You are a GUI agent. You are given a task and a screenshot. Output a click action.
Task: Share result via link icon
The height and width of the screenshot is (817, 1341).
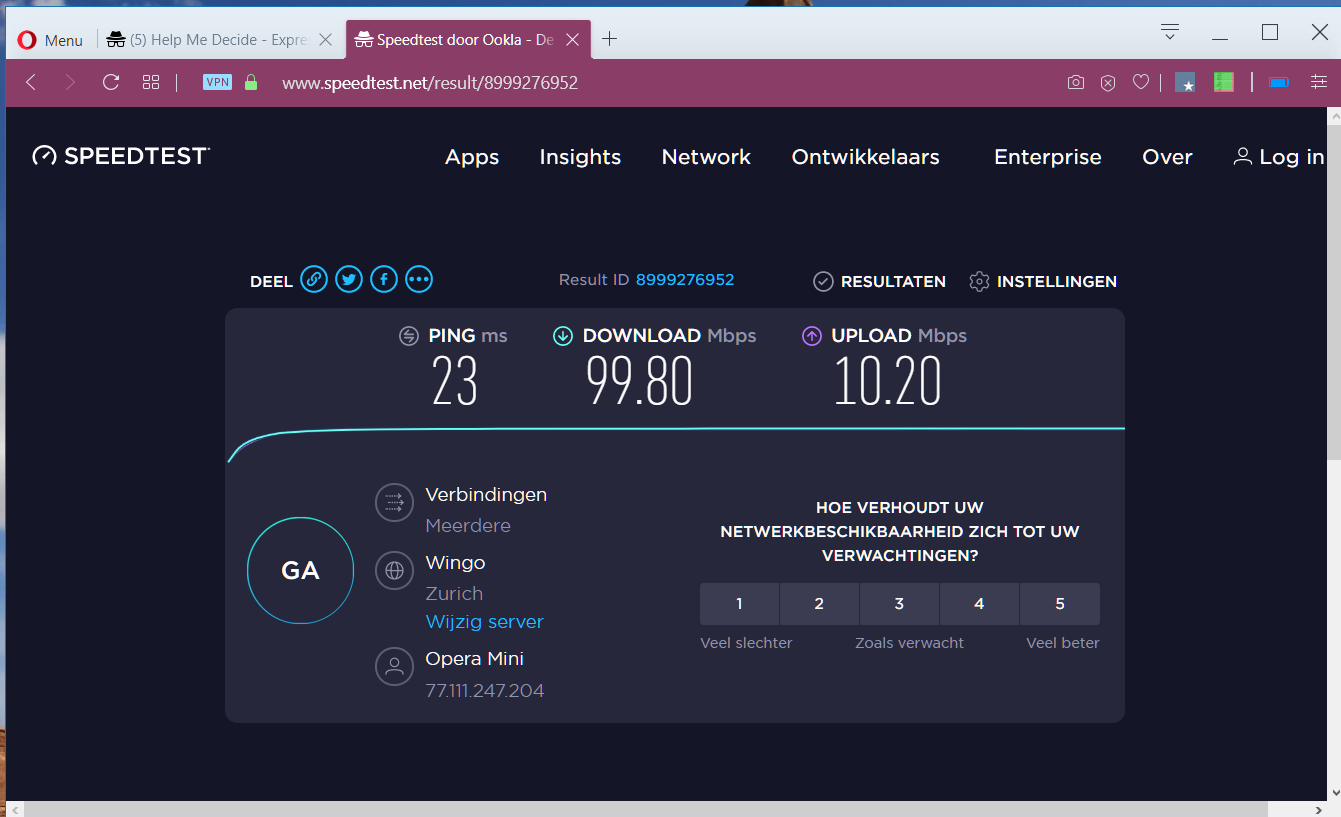point(314,279)
